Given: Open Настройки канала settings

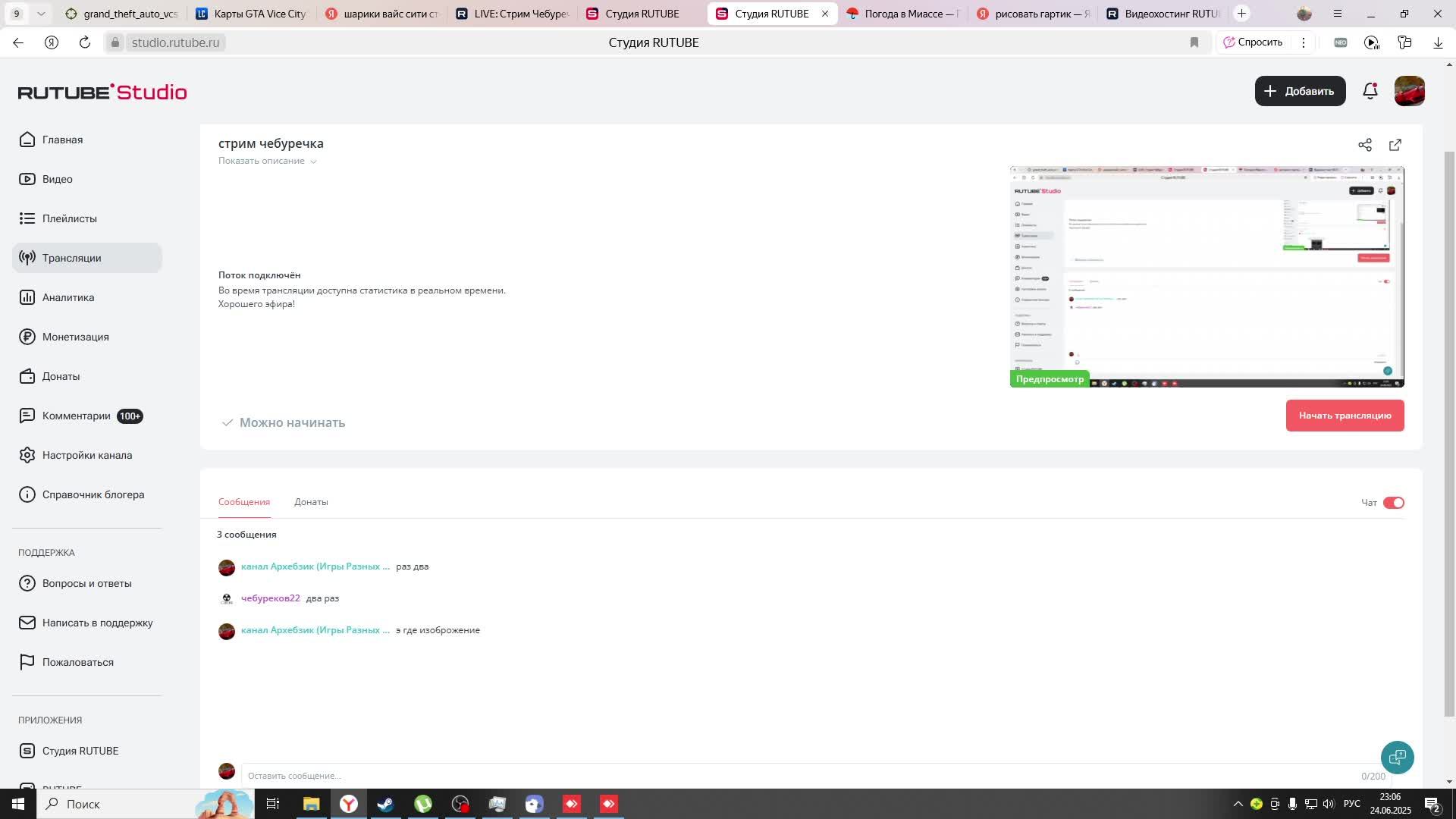Looking at the screenshot, I should point(86,455).
